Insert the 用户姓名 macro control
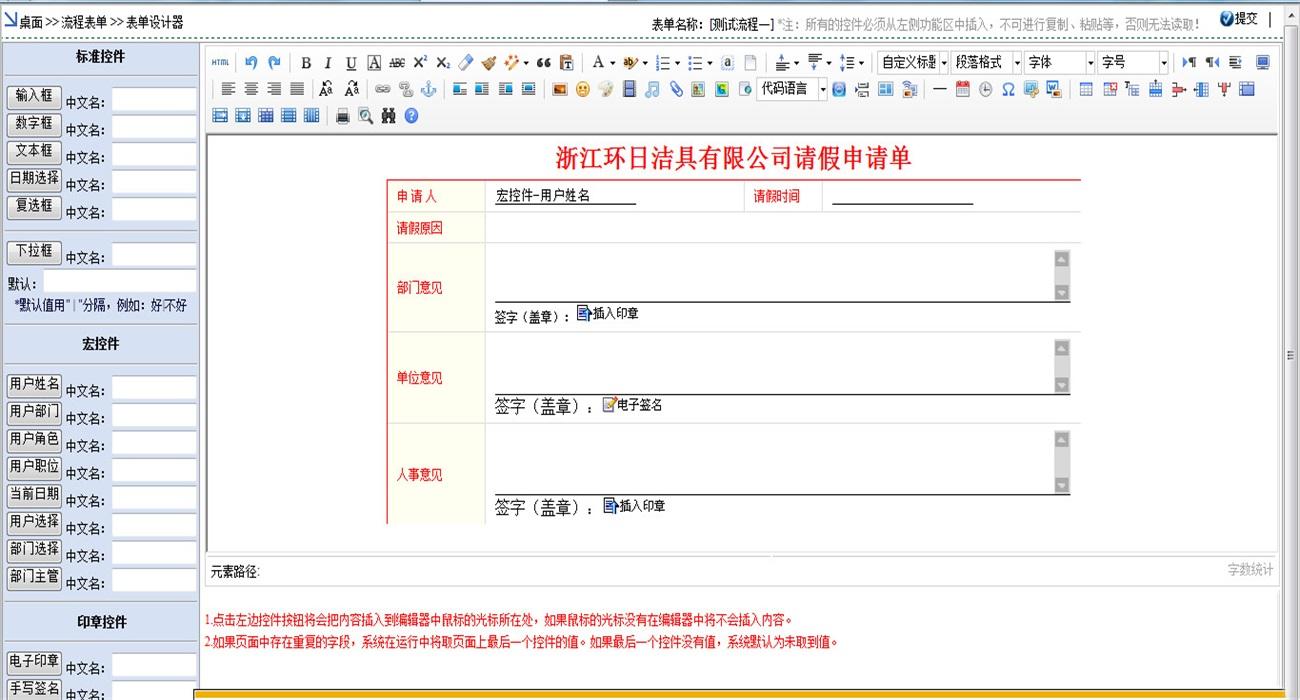This screenshot has width=1300, height=700. (x=34, y=385)
